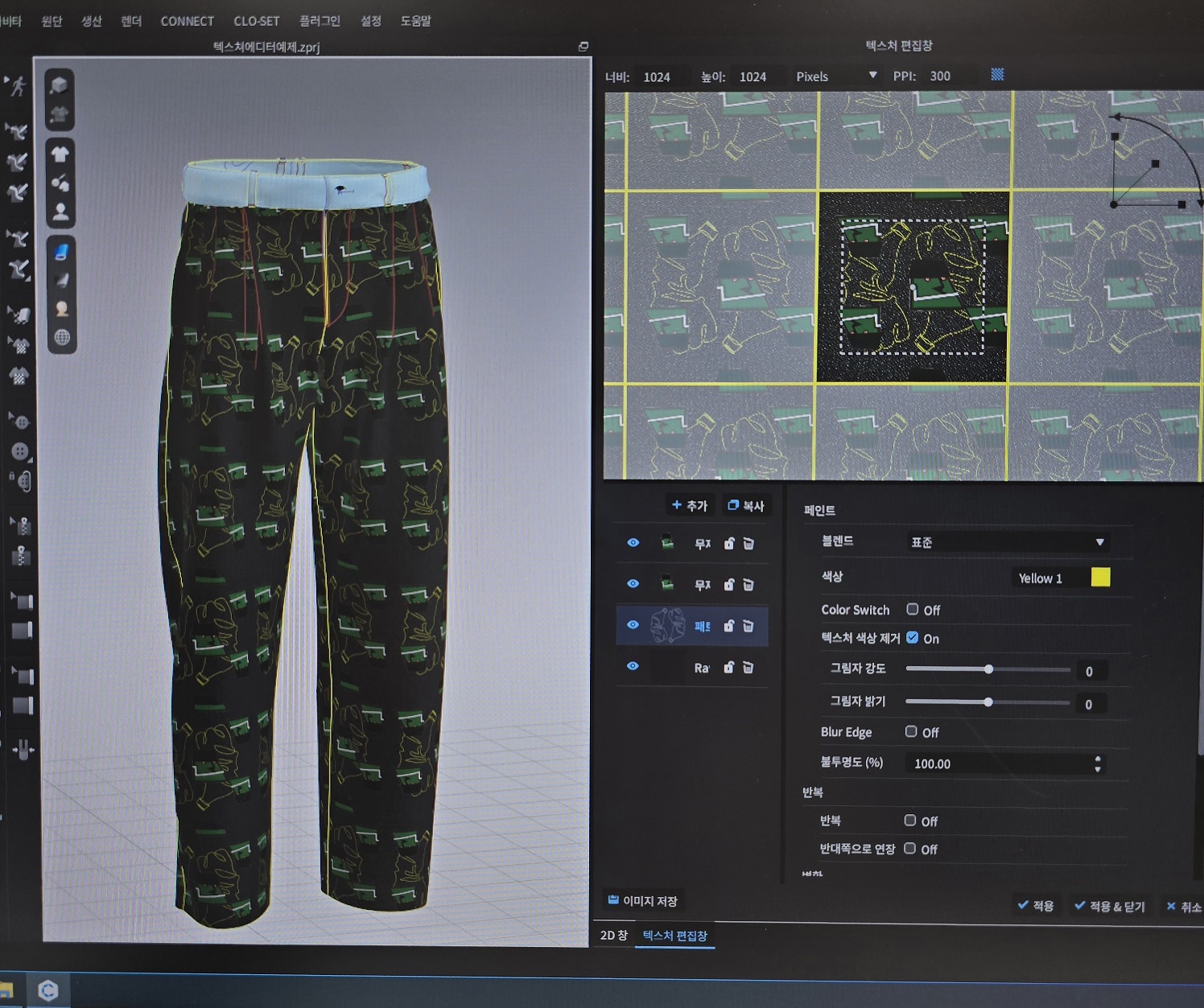Click the globe environment icon
The image size is (1204, 1008).
(62, 338)
